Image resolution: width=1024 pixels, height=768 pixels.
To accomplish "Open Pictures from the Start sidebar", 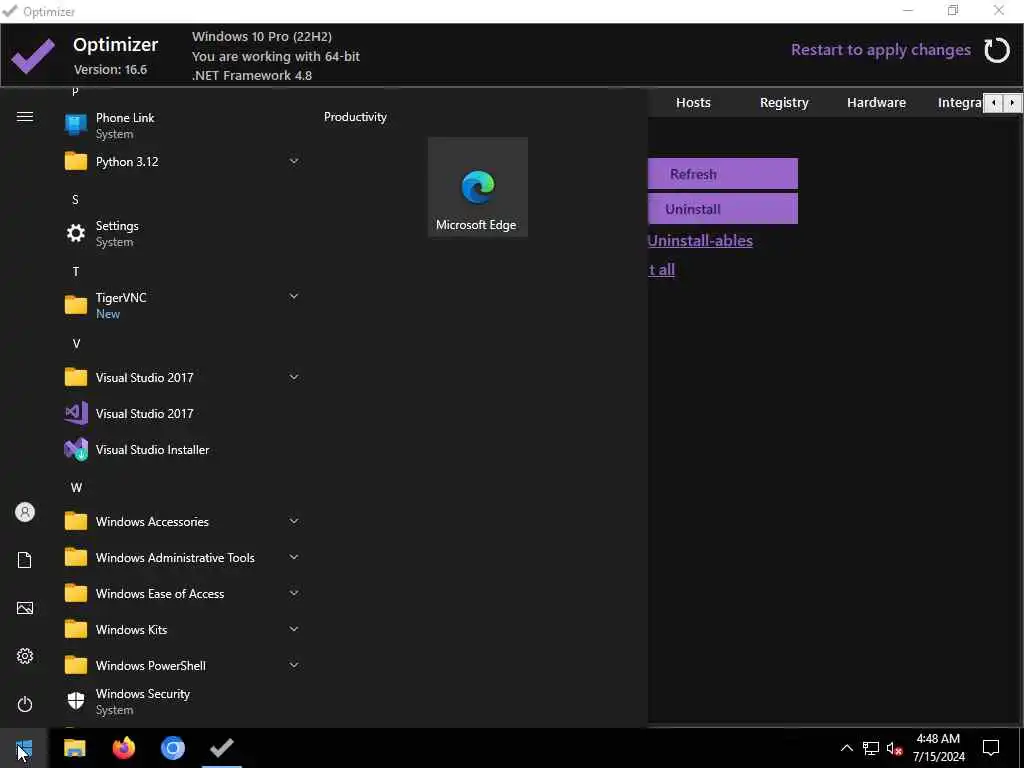I will pos(25,608).
